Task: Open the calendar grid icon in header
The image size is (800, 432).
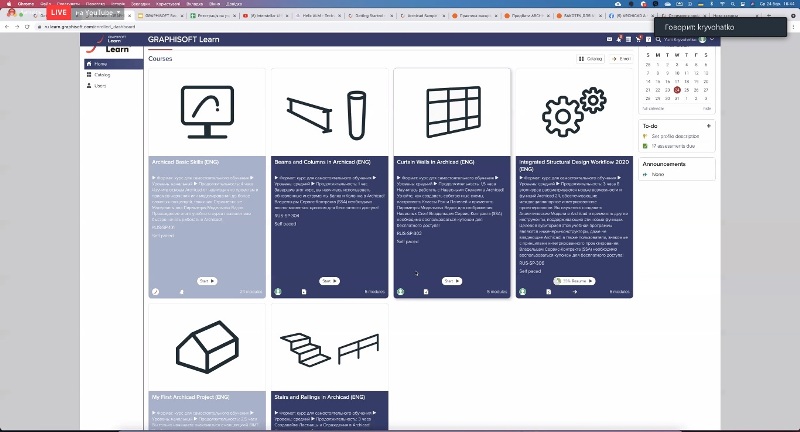Action: pos(629,39)
